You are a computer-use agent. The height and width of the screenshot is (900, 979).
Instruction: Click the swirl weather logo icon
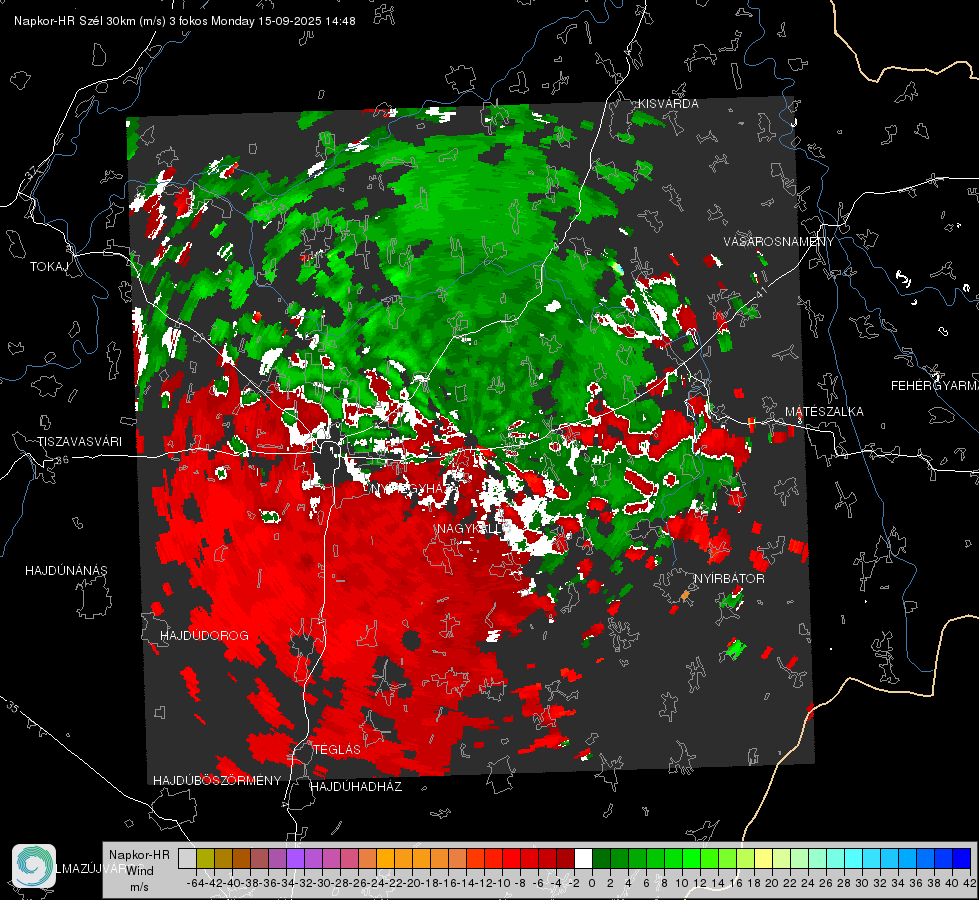(34, 866)
